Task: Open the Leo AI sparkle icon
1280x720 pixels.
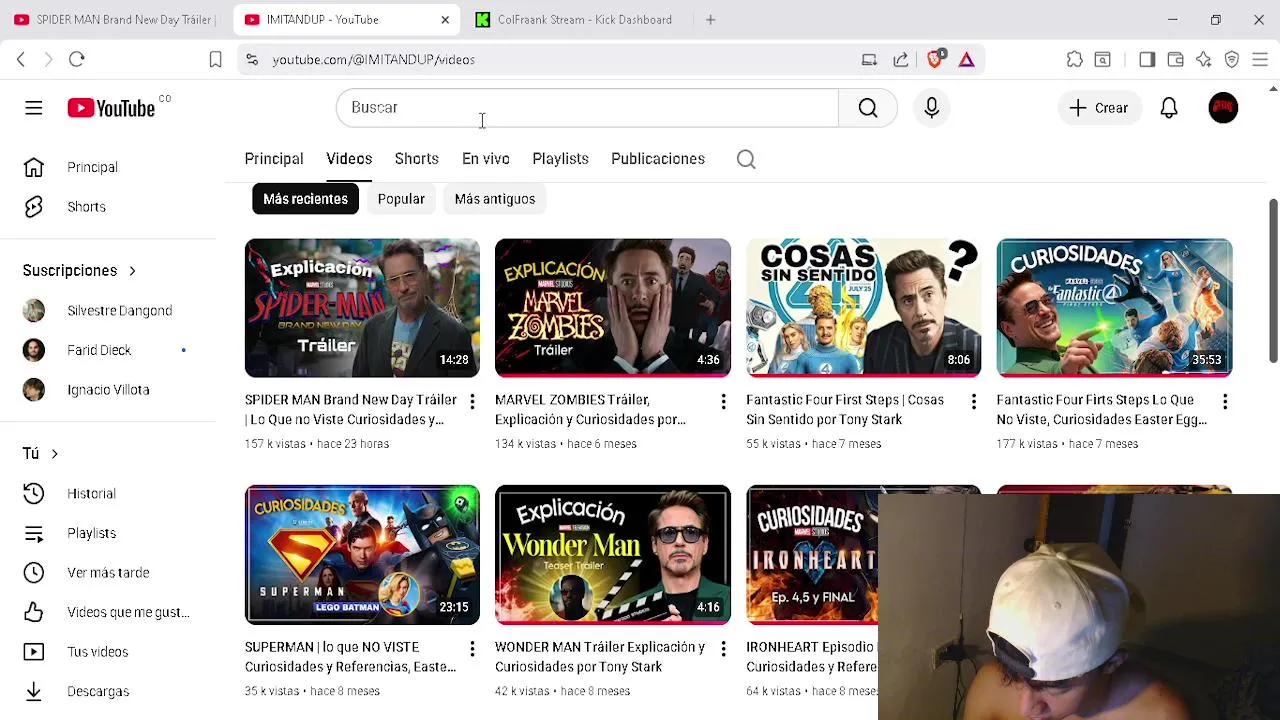Action: coord(1204,60)
